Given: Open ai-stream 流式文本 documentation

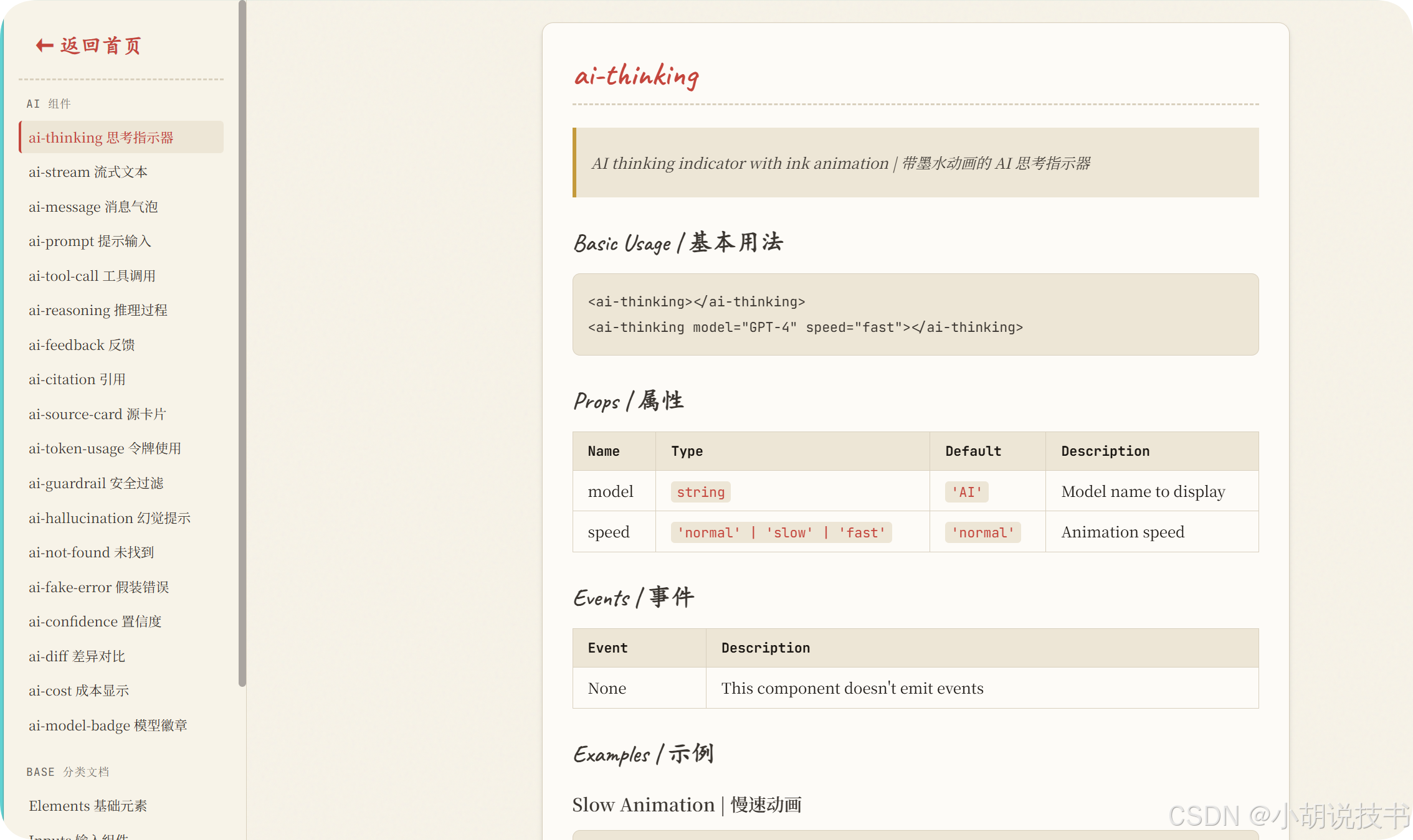Looking at the screenshot, I should click(x=88, y=172).
